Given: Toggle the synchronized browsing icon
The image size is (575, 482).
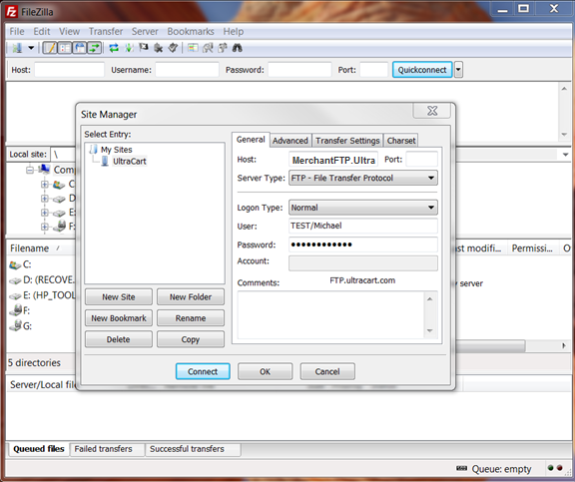Looking at the screenshot, I should 223,48.
